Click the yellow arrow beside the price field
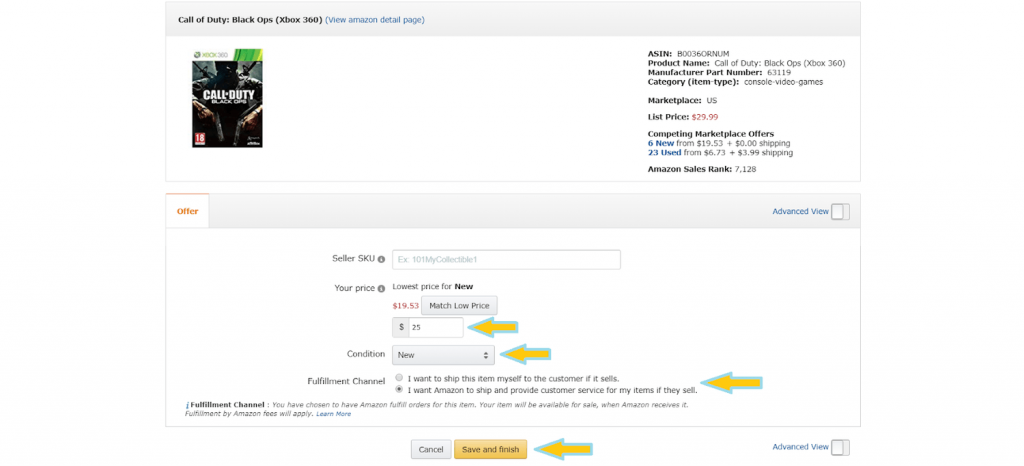Image resolution: width=1024 pixels, height=466 pixels. coord(494,328)
